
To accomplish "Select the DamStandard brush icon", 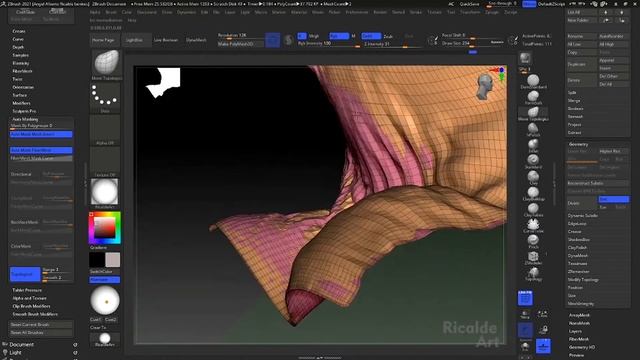I will 533,81.
